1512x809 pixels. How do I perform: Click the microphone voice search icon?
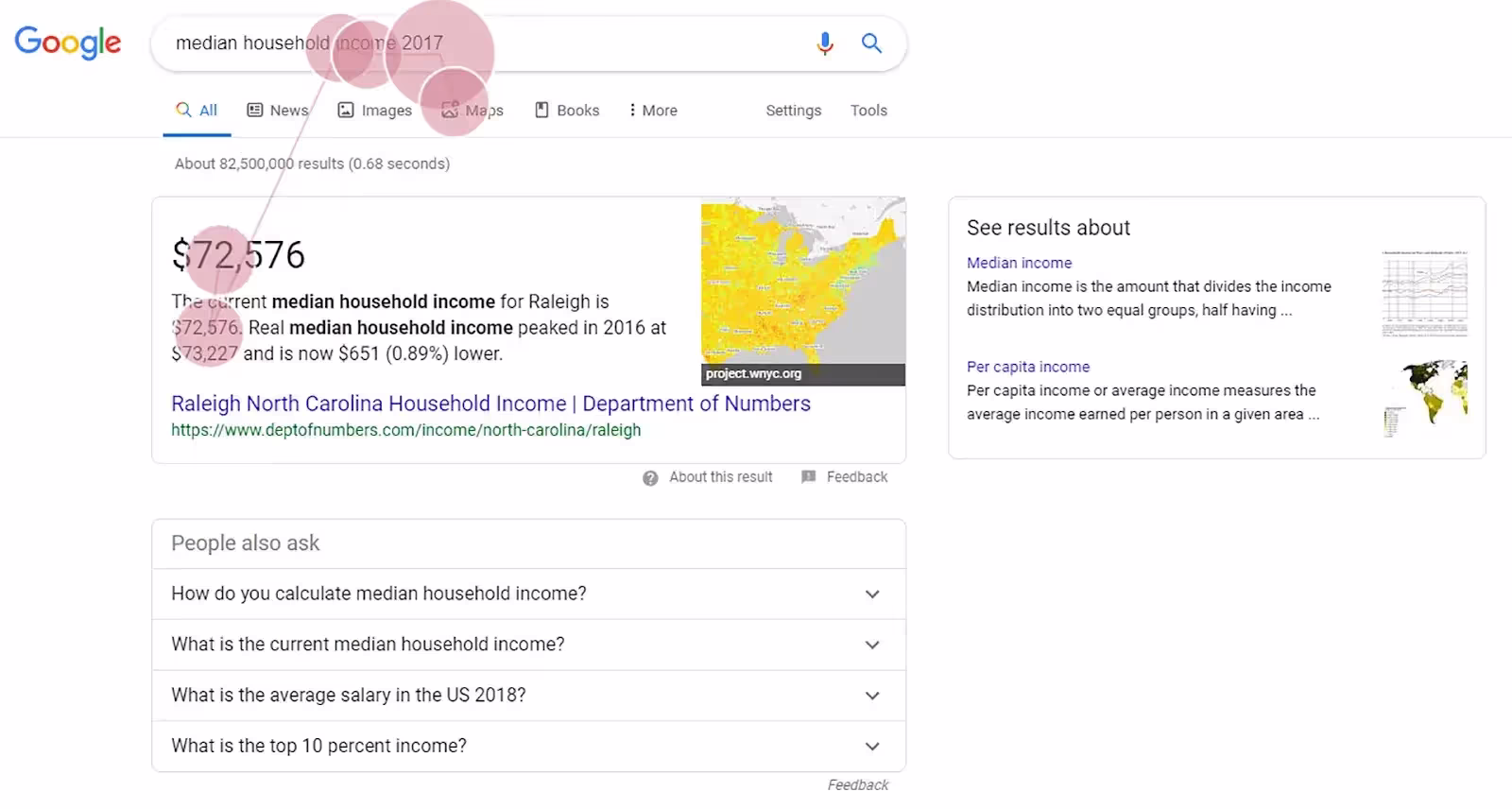tap(824, 43)
